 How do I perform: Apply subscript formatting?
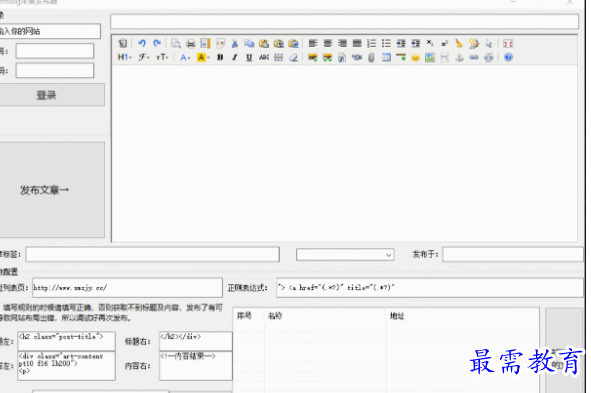click(430, 43)
